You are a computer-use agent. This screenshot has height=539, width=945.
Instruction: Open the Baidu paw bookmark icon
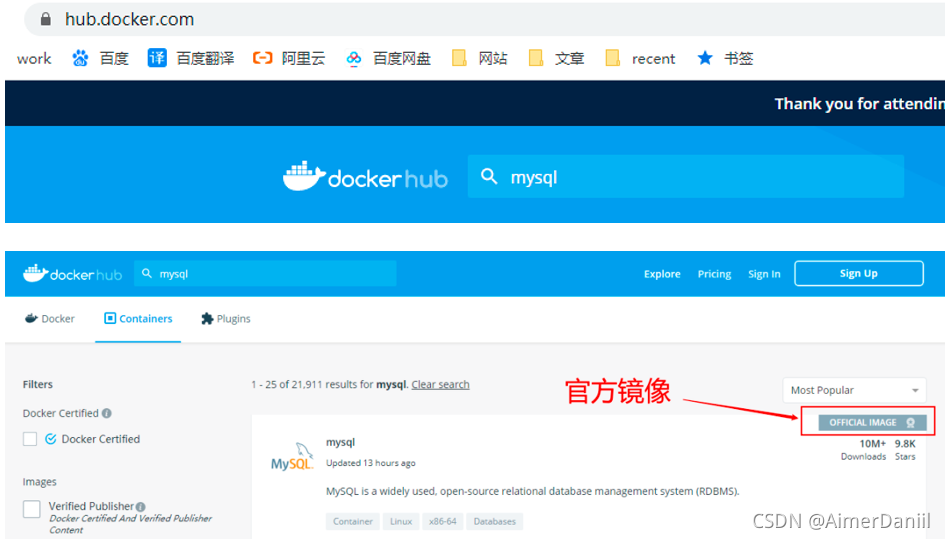point(80,58)
